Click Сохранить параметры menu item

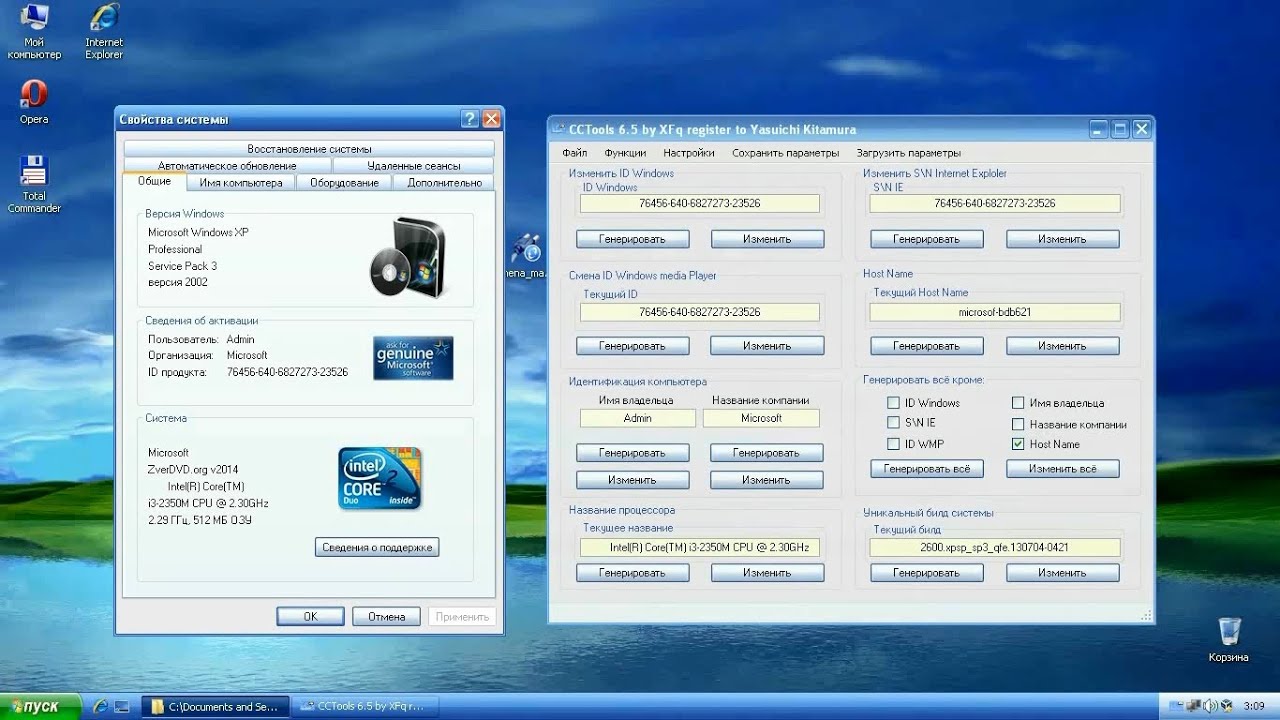[x=785, y=153]
